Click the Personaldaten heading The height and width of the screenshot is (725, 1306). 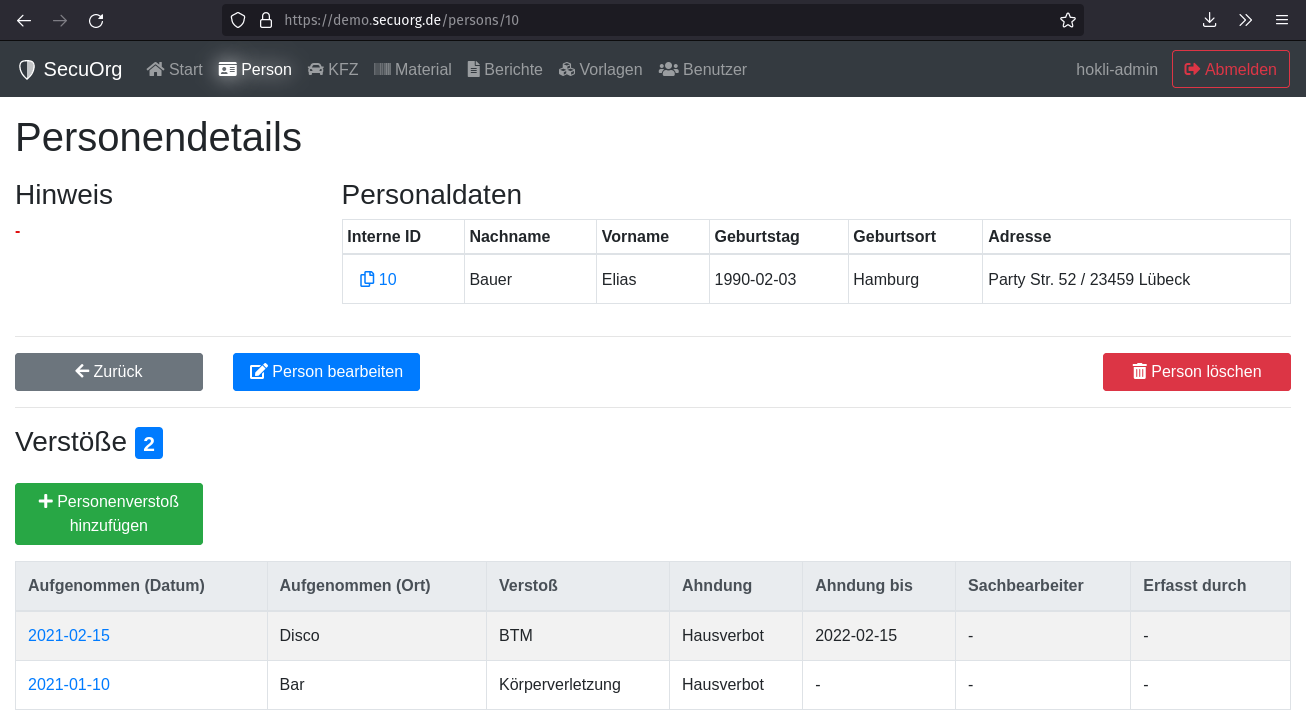point(432,195)
